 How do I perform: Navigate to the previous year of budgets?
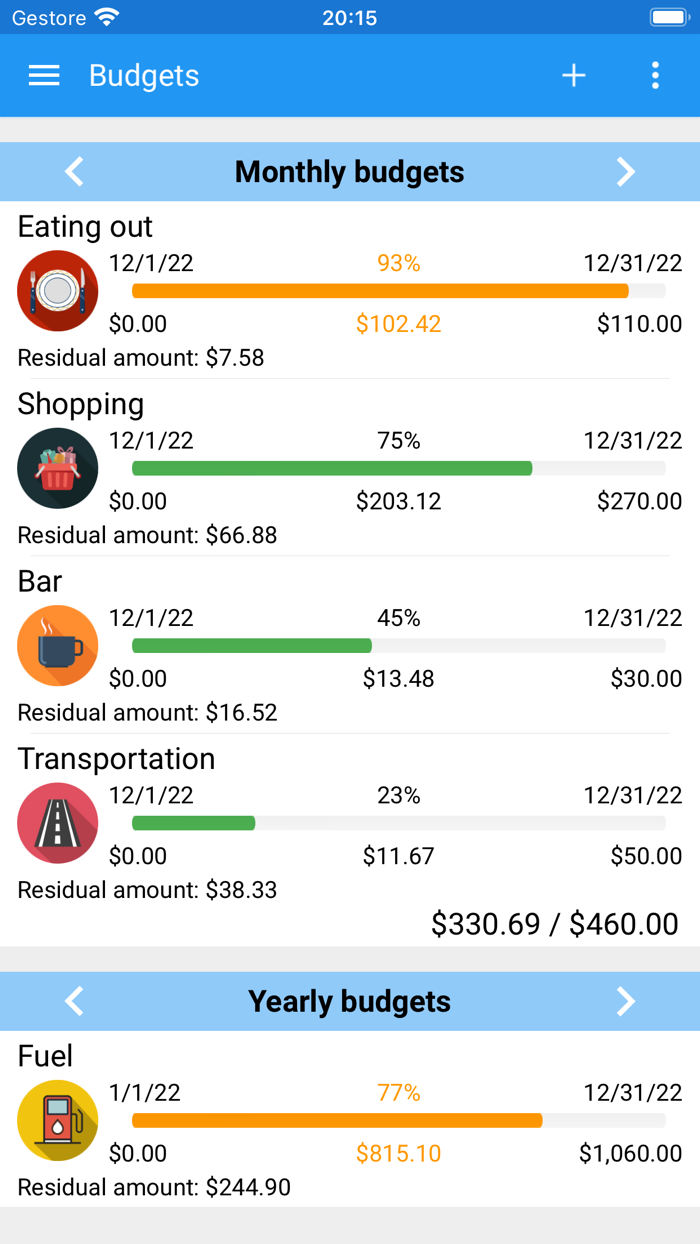point(74,1001)
